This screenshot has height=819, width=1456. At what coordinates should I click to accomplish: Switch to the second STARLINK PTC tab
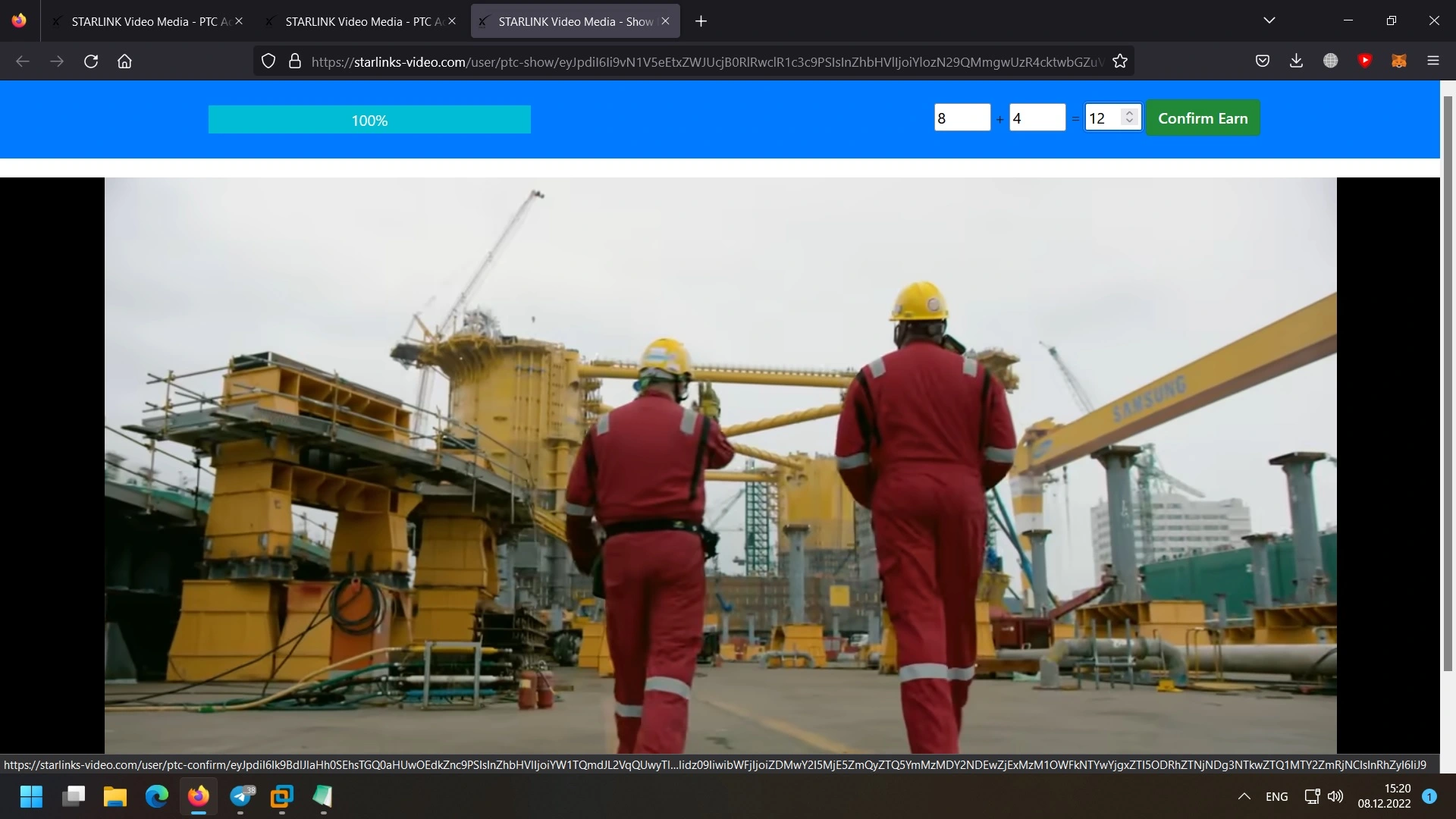[x=357, y=21]
